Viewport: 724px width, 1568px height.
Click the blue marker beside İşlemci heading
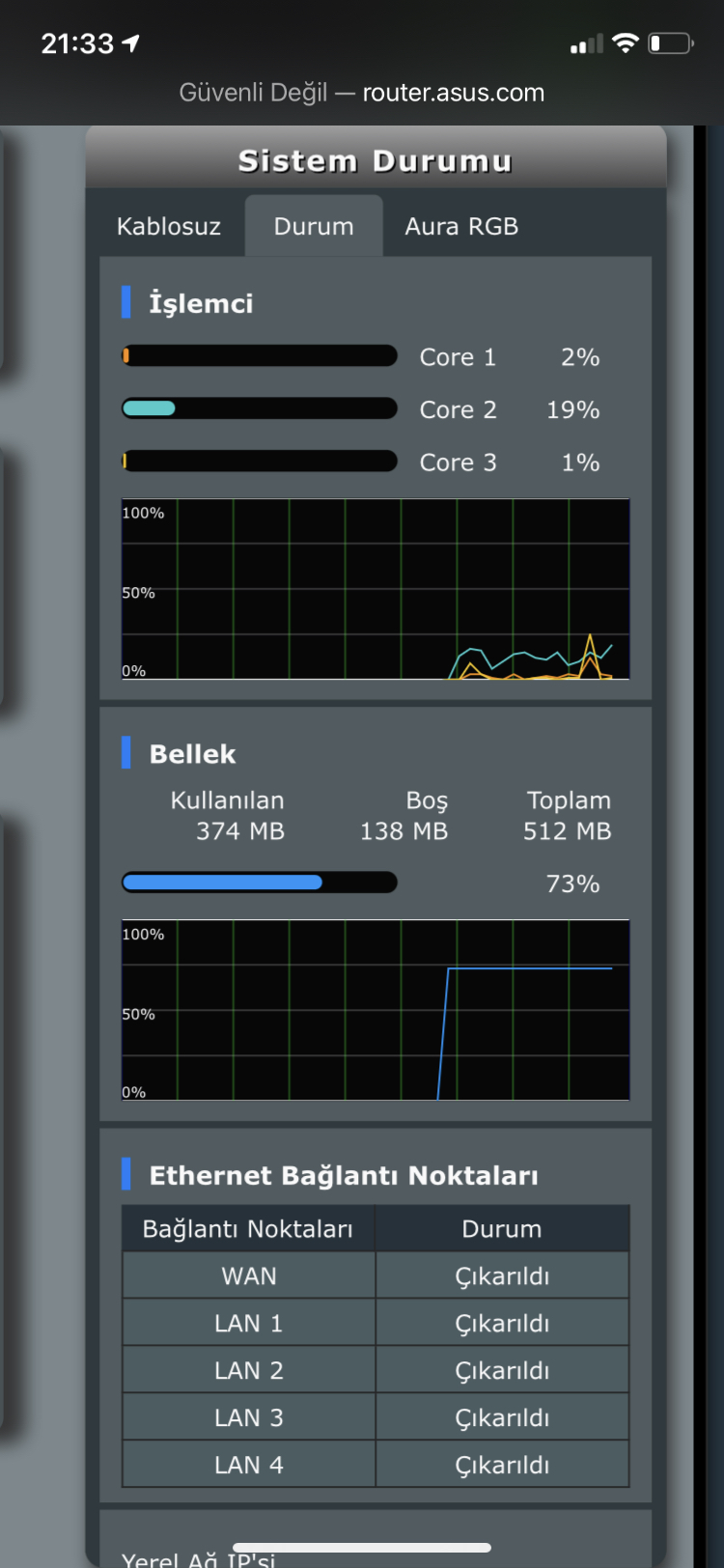126,302
